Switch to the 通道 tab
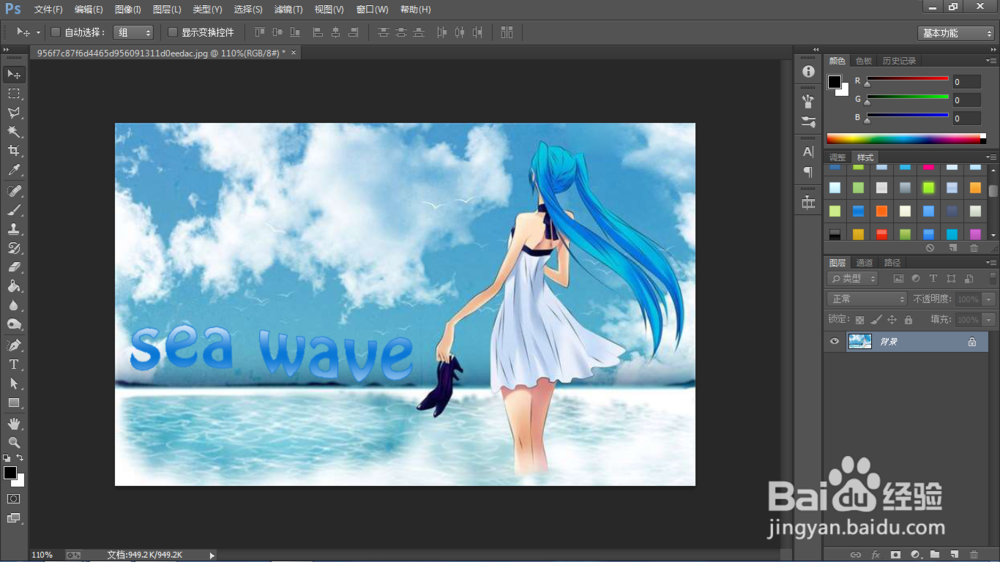The height and width of the screenshot is (562, 1000). tap(864, 263)
